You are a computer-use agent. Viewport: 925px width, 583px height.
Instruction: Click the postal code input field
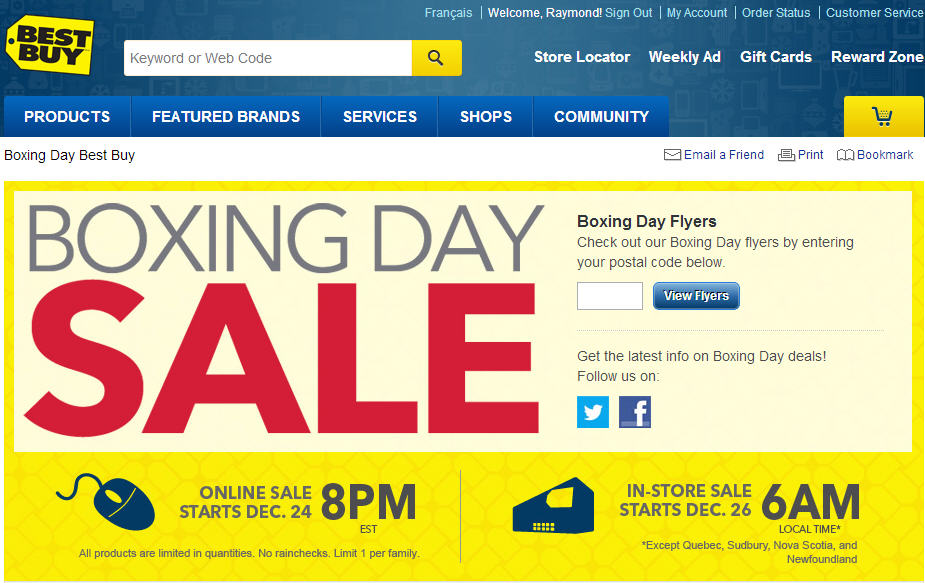pos(610,296)
